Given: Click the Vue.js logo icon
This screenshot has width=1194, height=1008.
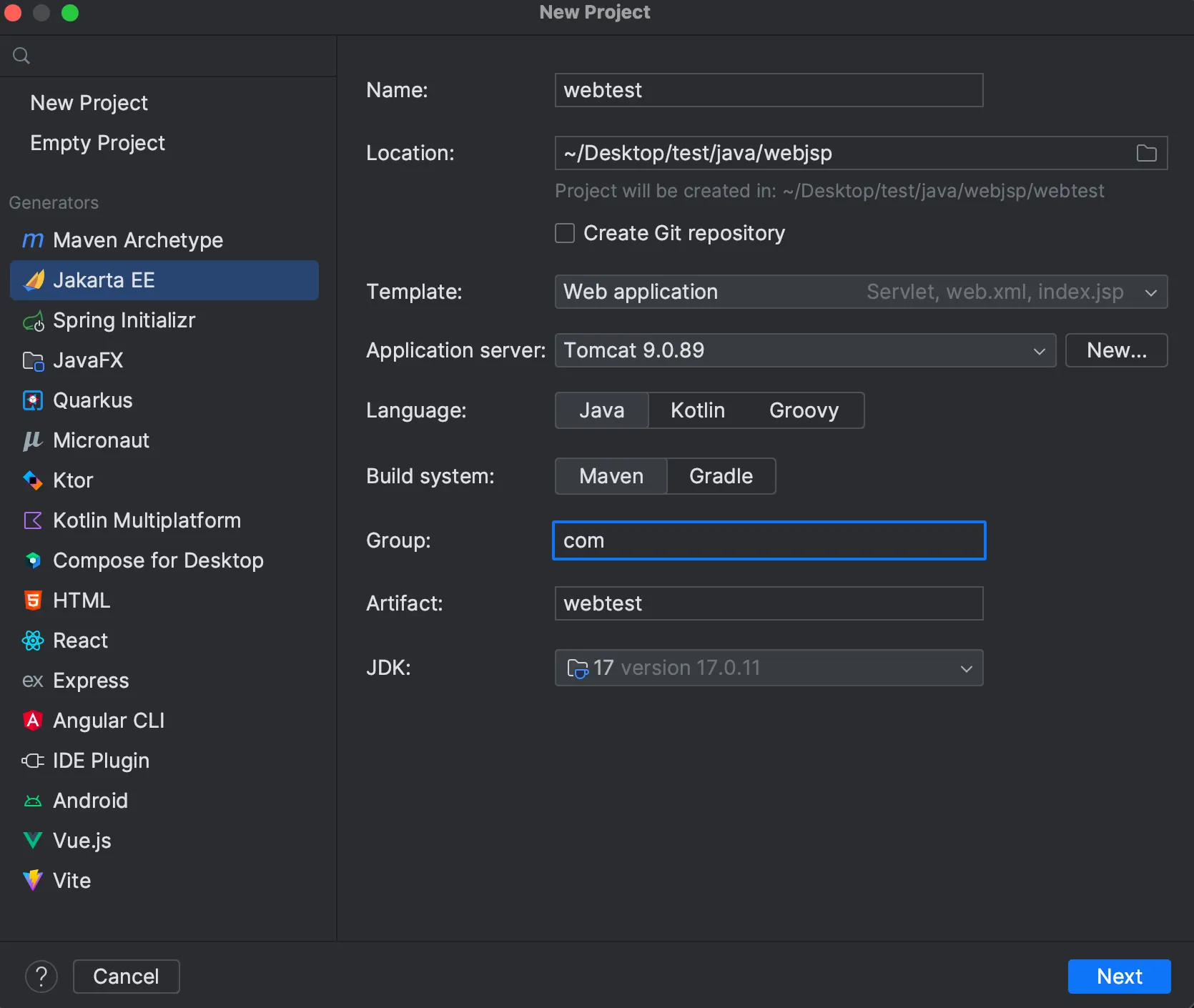Looking at the screenshot, I should point(33,841).
